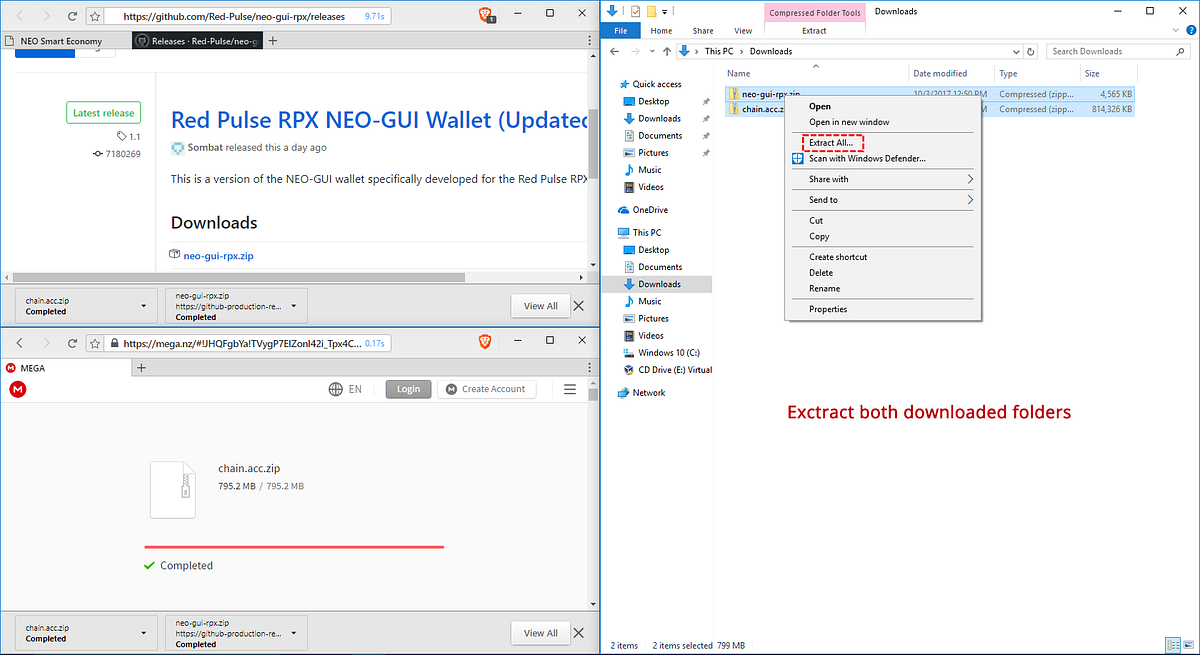Click the search magnifier in Search Downloads
1200x655 pixels.
click(1182, 51)
